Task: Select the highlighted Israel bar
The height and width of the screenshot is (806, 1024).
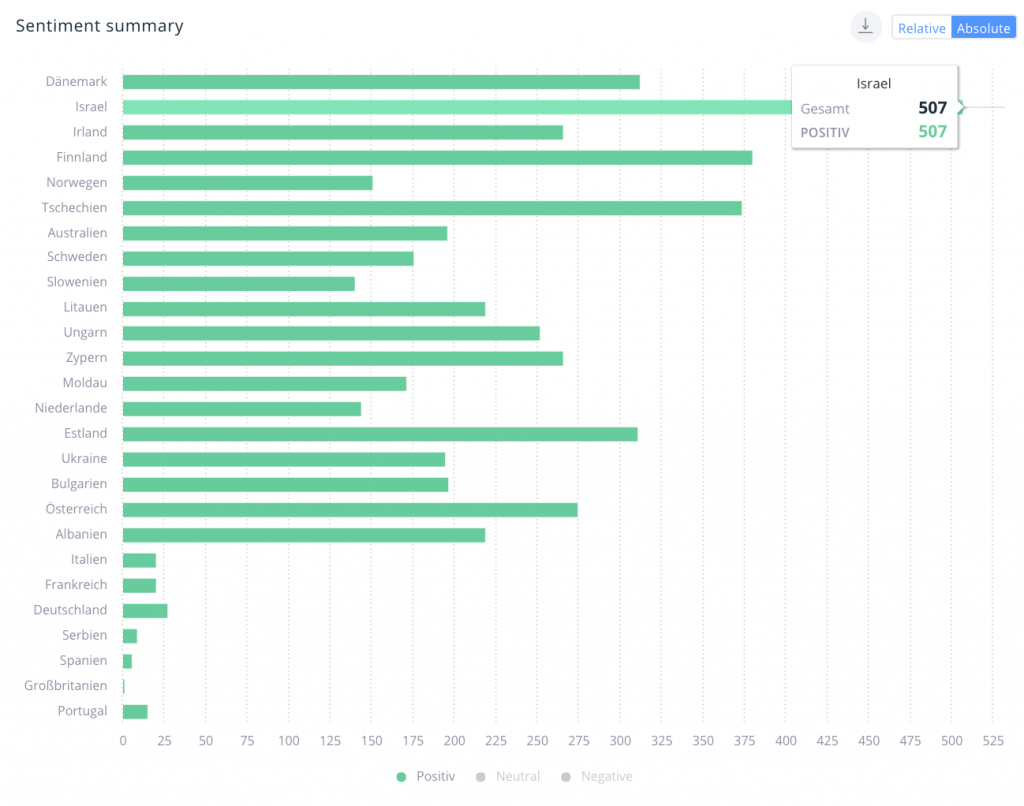Action: tap(455, 107)
